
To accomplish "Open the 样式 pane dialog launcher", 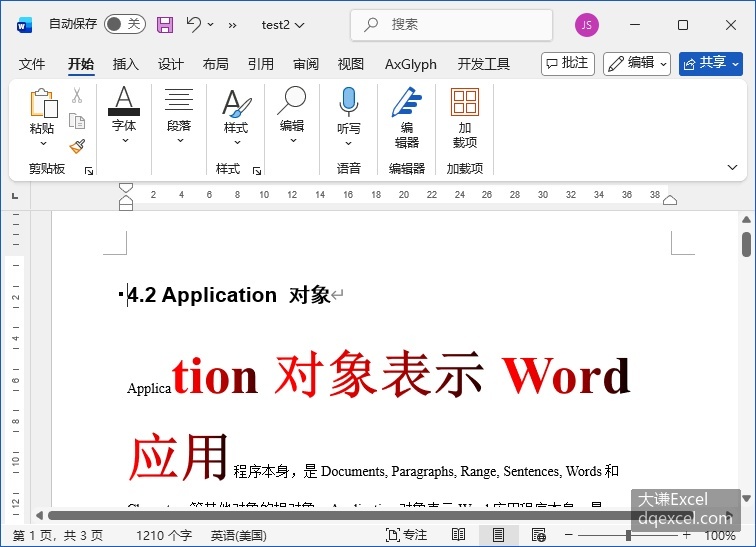I will [x=257, y=171].
